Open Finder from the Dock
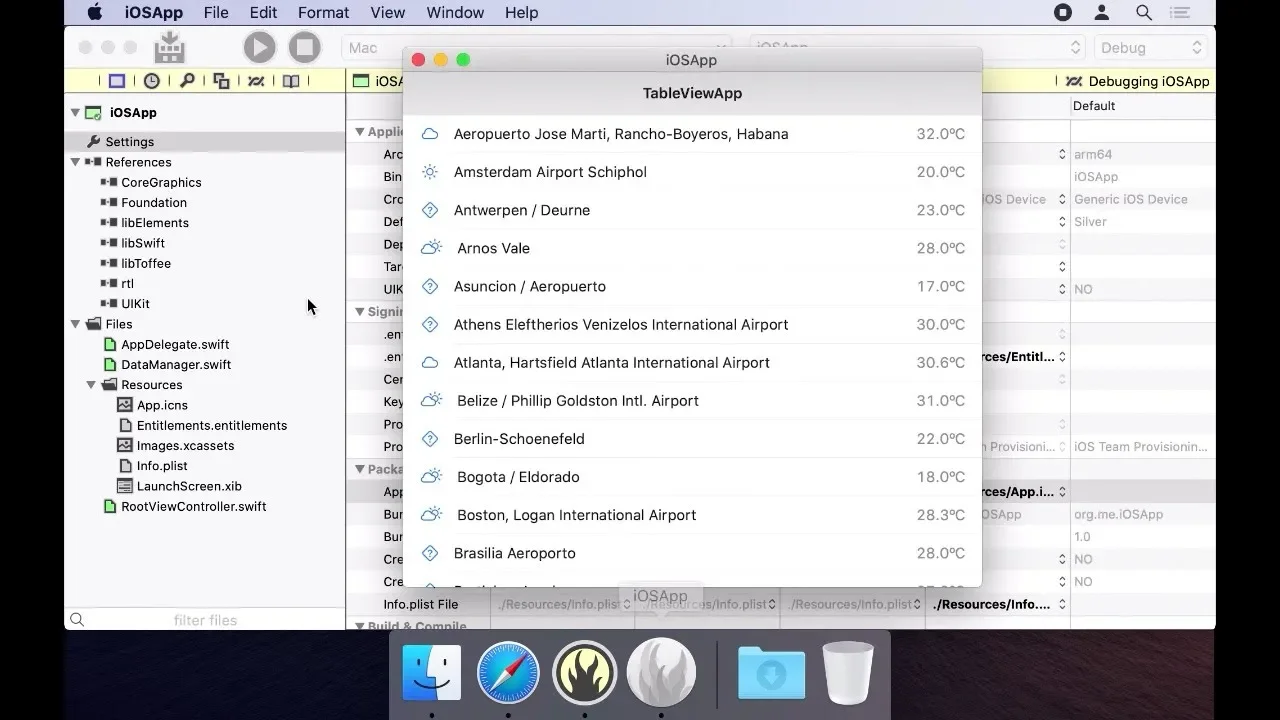This screenshot has width=1280, height=720. 432,673
